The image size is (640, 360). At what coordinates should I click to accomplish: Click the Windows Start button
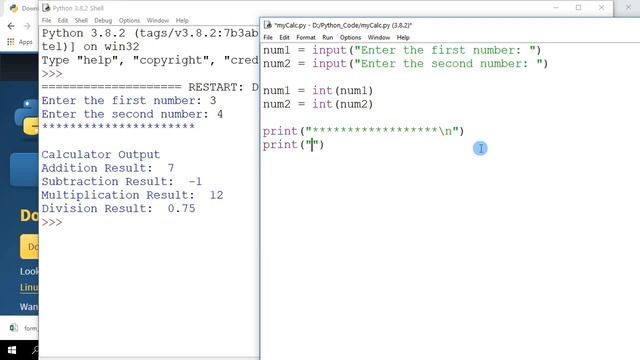tap(12, 350)
